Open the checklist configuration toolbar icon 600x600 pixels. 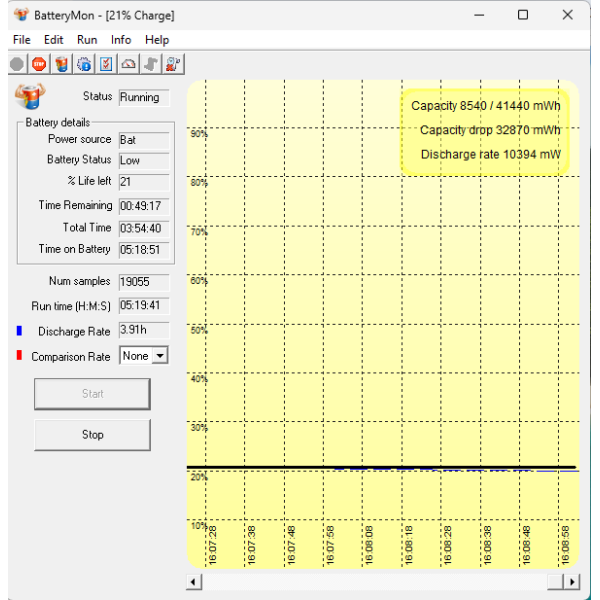click(106, 64)
